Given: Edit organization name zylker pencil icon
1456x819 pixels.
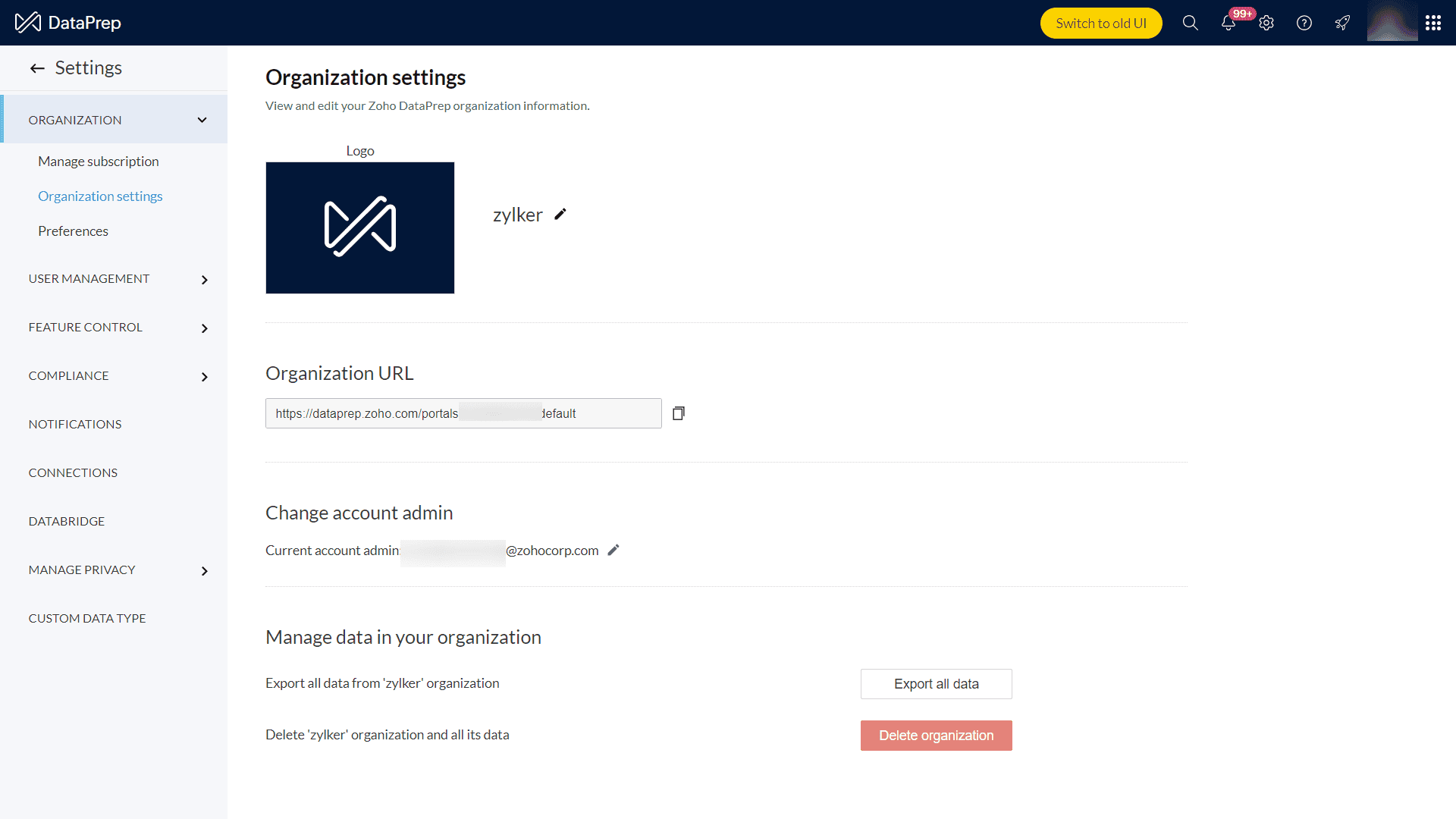Looking at the screenshot, I should 560,215.
